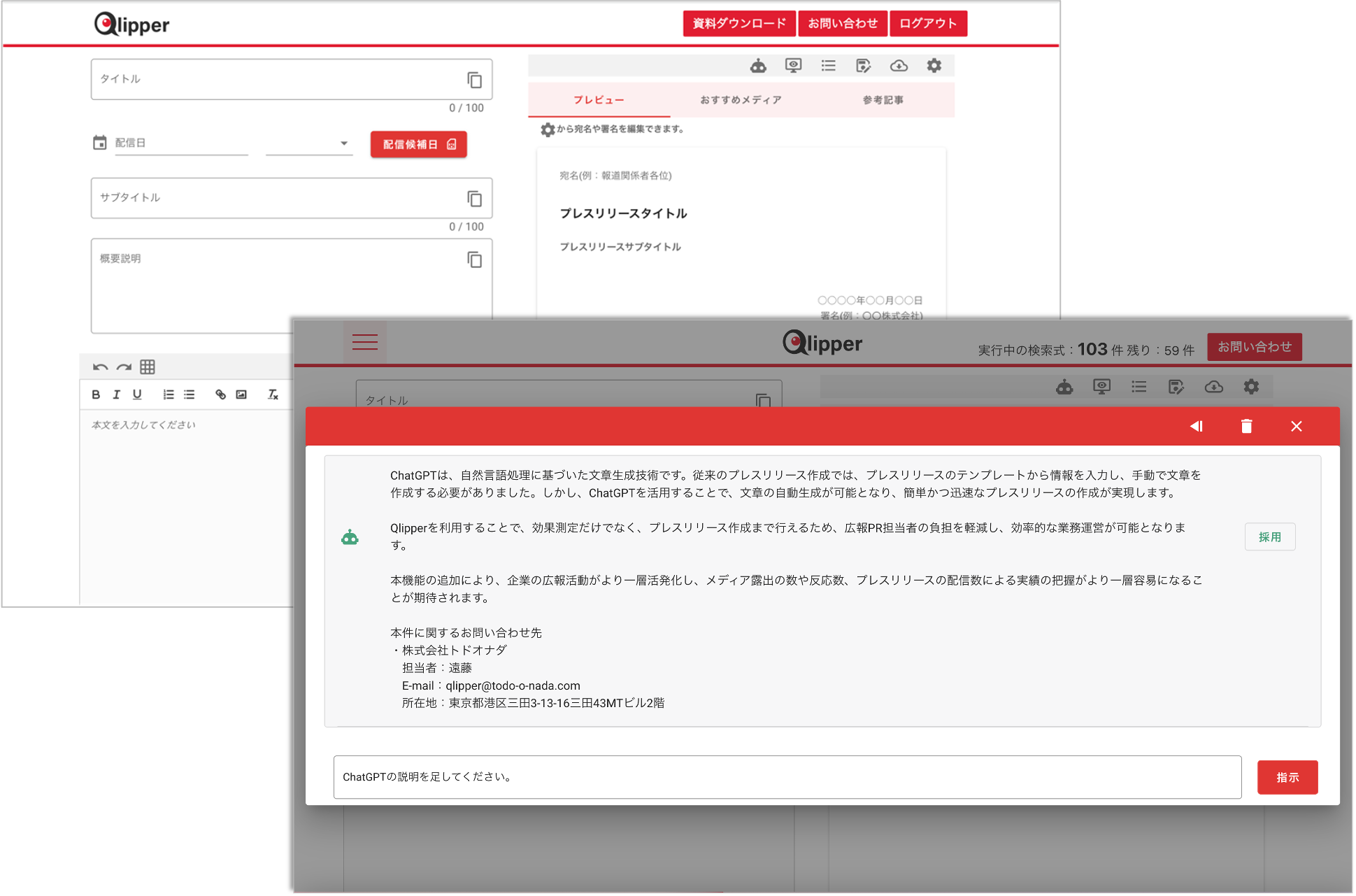The height and width of the screenshot is (896, 1356).
Task: Click the cloud download icon in top toolbar
Action: point(899,66)
